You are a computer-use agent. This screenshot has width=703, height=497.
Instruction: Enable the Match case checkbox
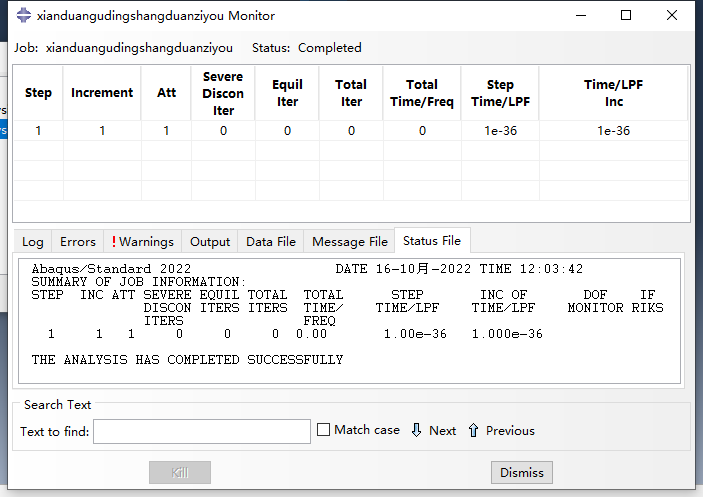323,430
